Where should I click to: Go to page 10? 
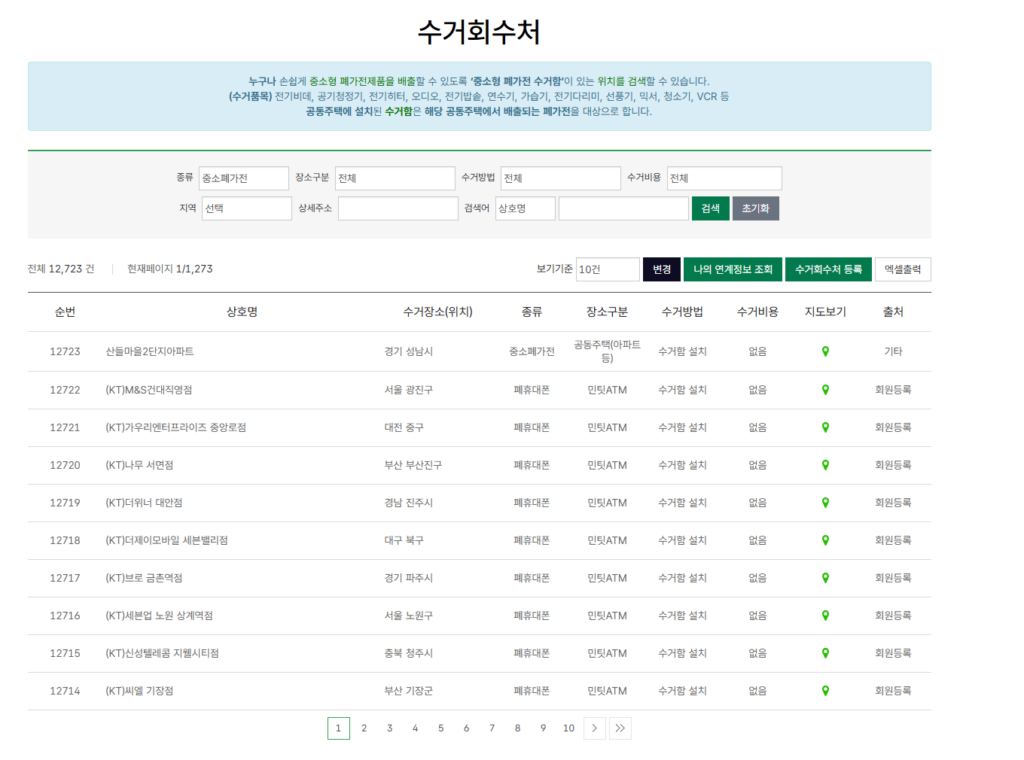[x=569, y=728]
